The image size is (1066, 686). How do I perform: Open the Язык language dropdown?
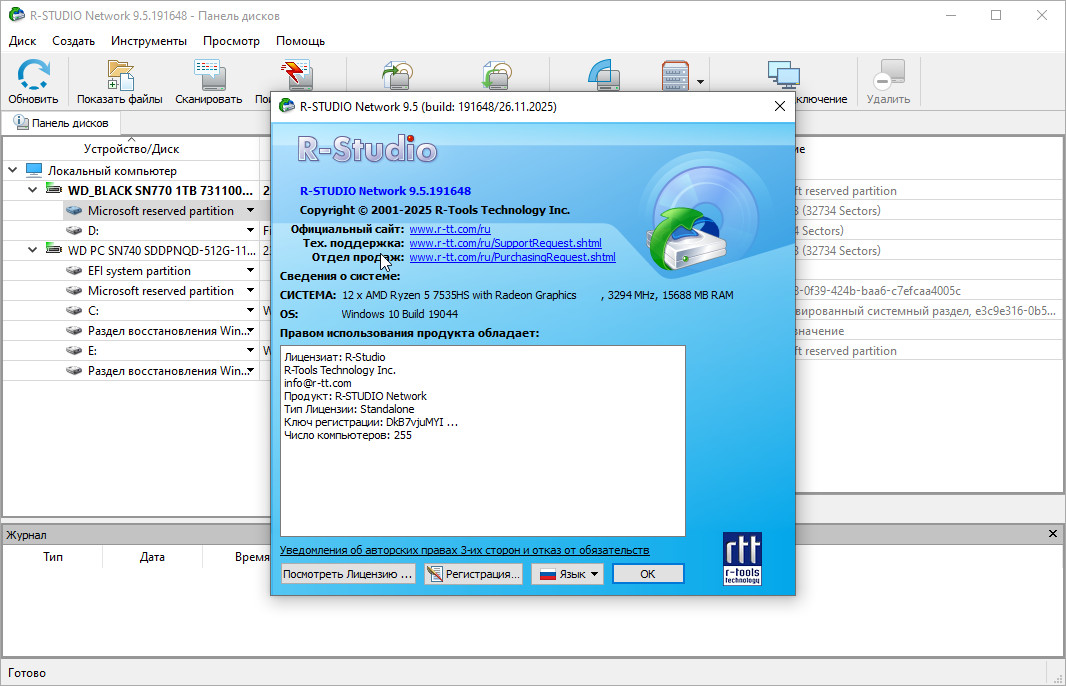click(x=567, y=574)
